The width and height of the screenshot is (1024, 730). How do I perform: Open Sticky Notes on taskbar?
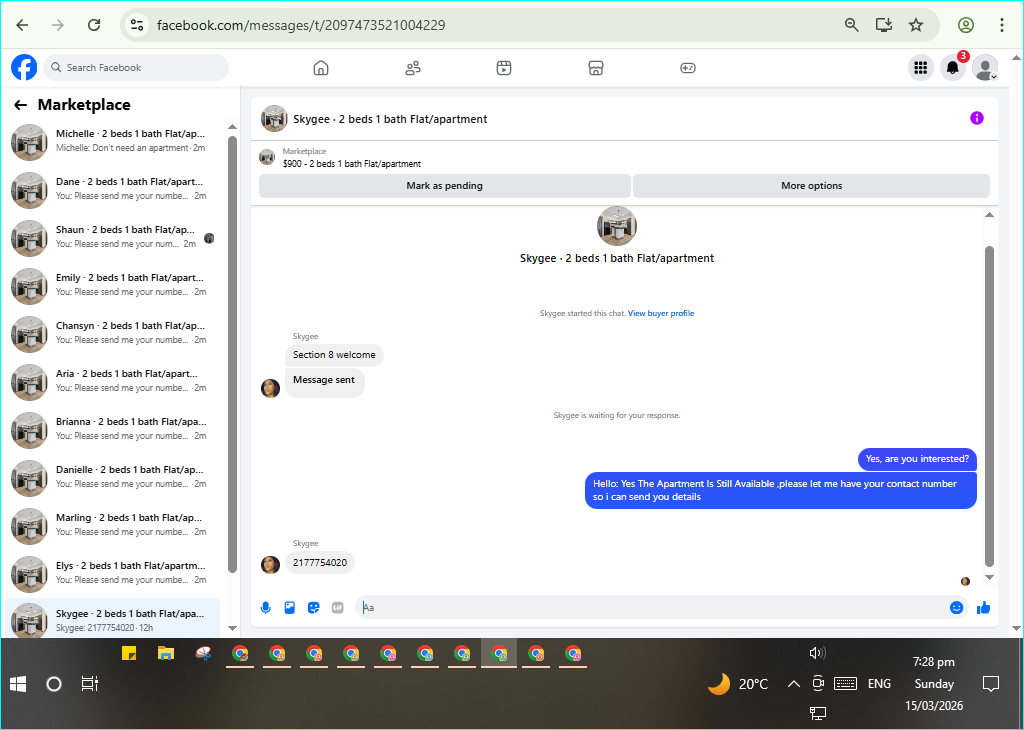coord(129,654)
